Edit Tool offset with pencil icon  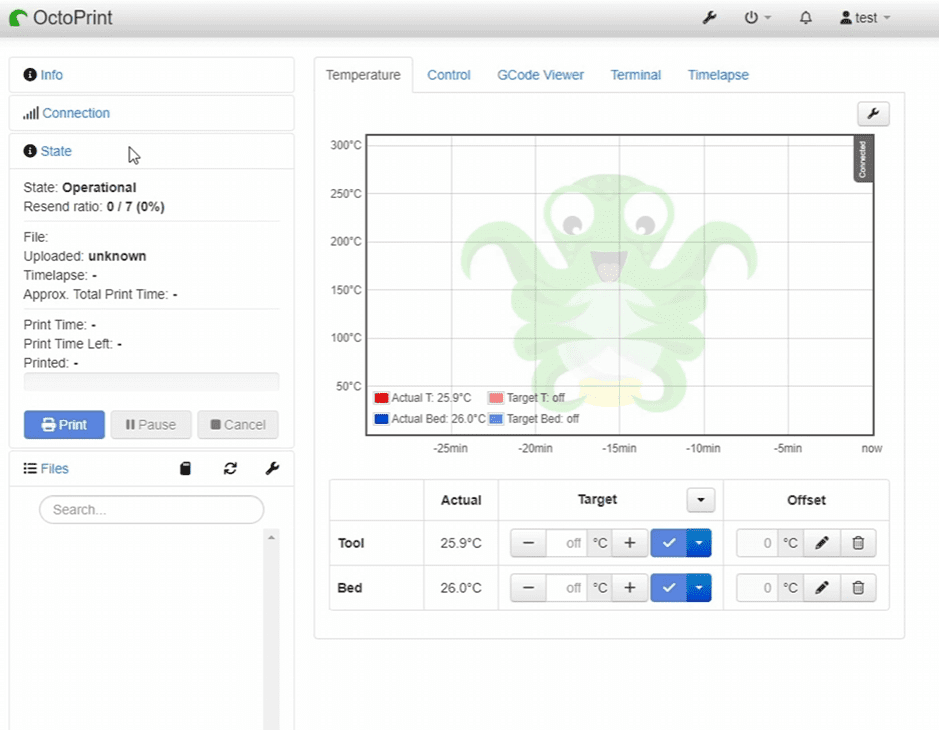(822, 543)
